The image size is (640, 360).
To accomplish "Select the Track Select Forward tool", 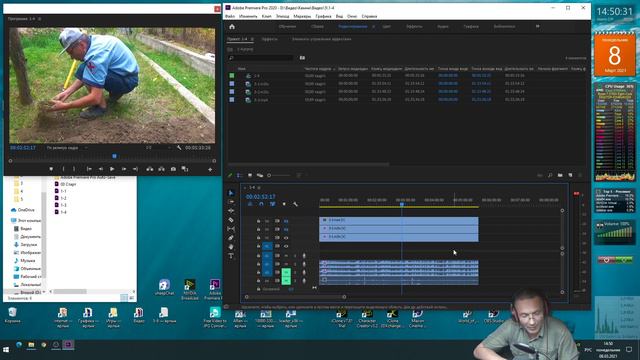I will [231, 202].
